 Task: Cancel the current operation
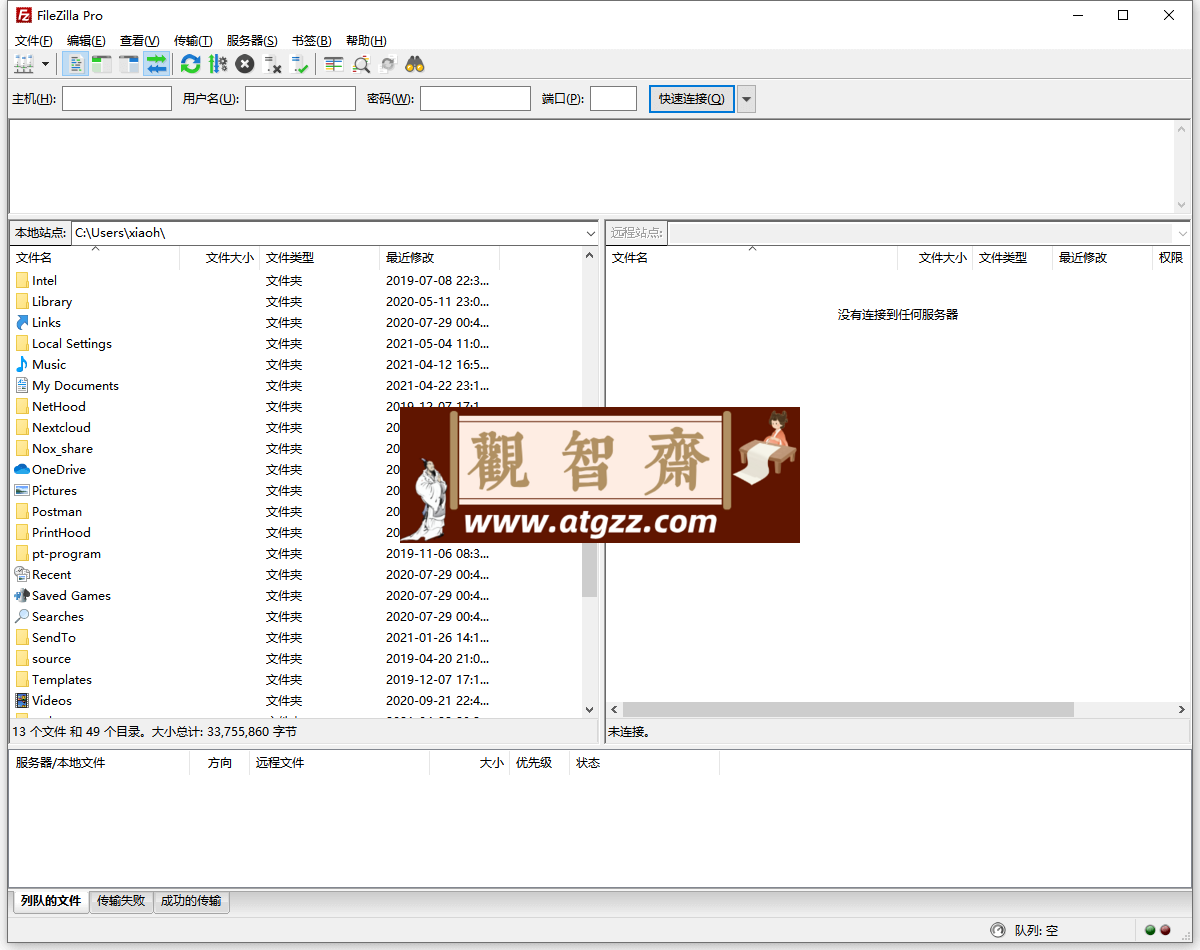tap(245, 64)
